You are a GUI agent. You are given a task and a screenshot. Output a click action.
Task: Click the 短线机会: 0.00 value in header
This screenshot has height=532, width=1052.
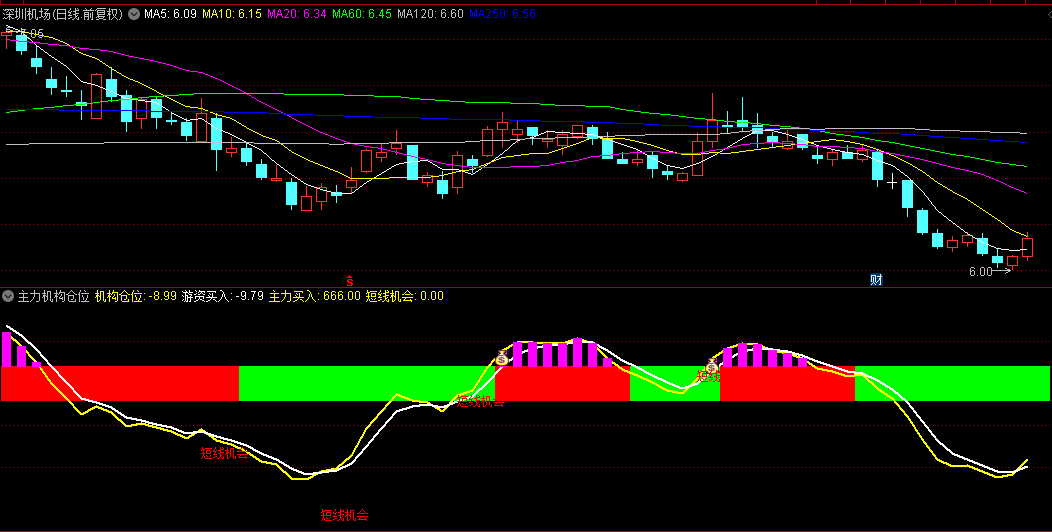point(405,296)
